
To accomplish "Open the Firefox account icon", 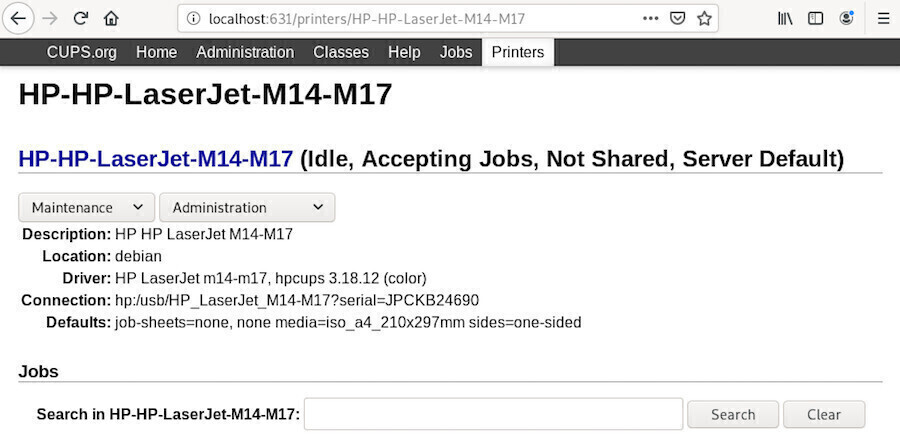I will coord(847,18).
